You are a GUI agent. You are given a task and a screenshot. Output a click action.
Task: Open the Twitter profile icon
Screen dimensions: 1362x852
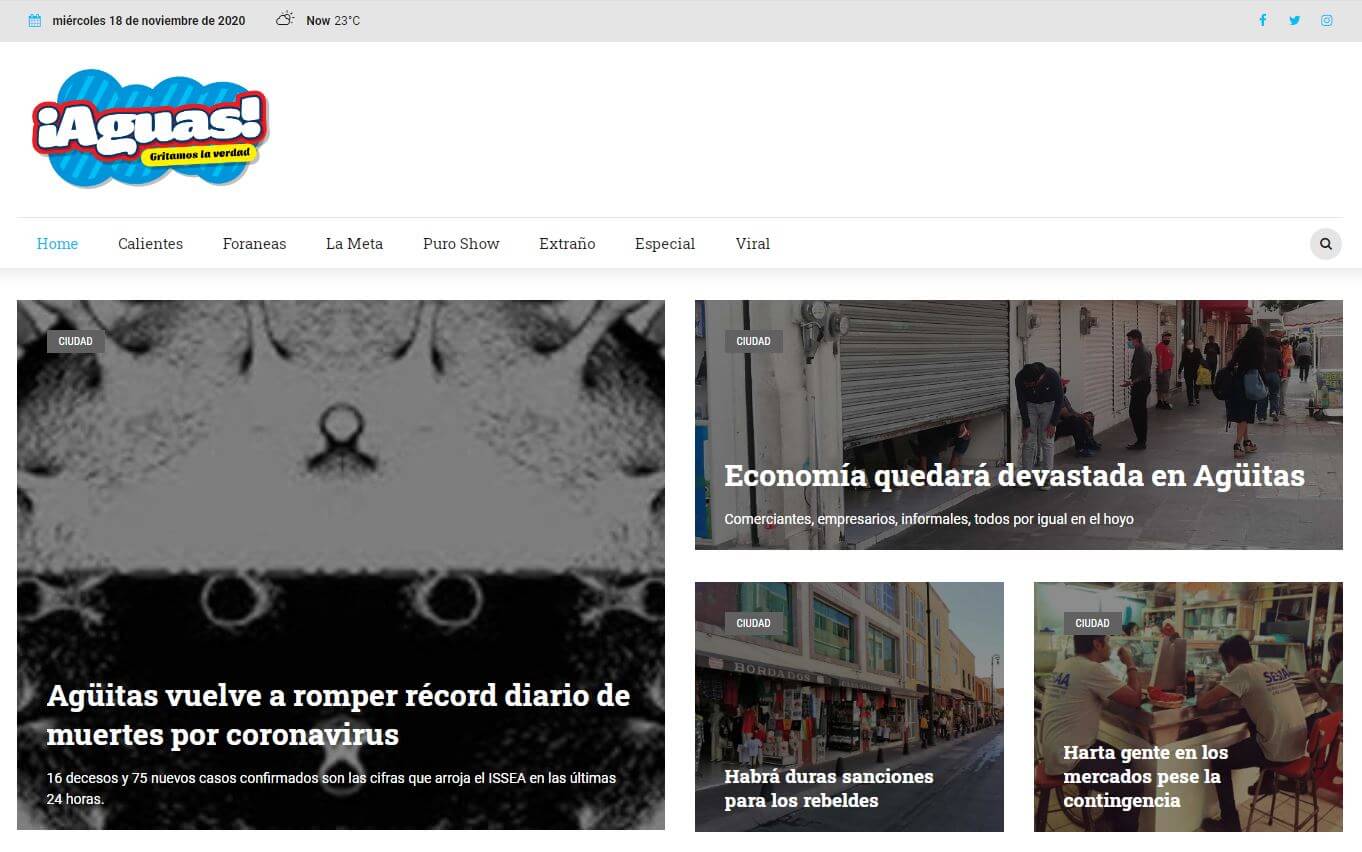pos(1294,20)
